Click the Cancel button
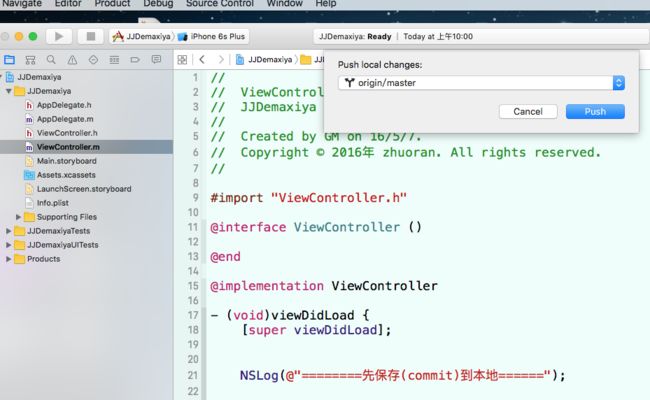Image resolution: width=650 pixels, height=400 pixels. tap(528, 112)
